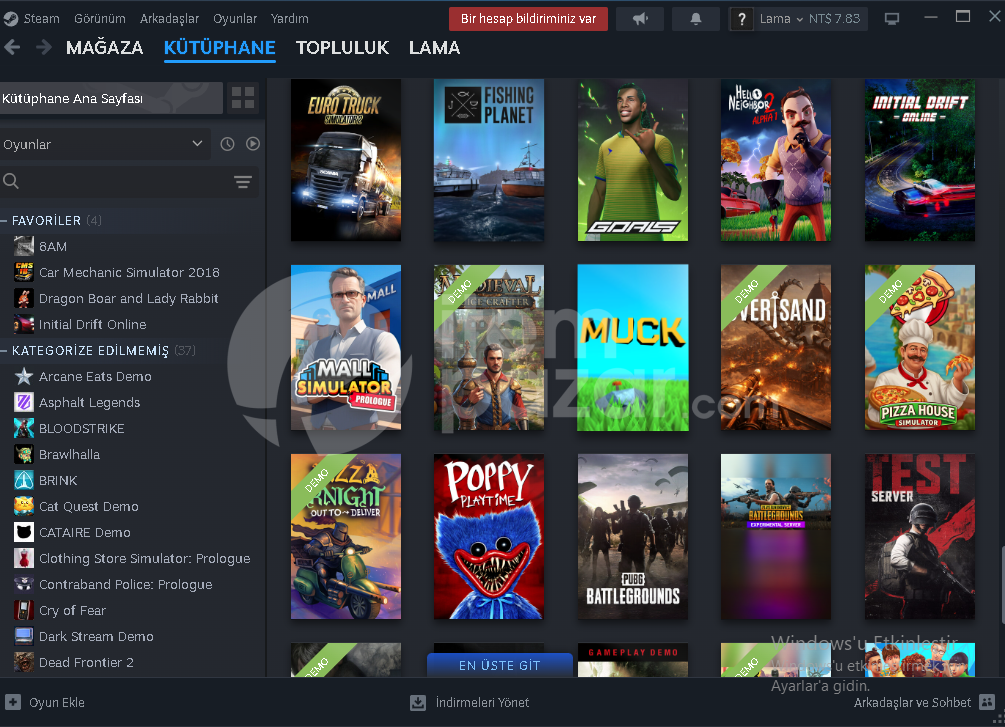Click the Steam logo icon
The width and height of the screenshot is (1005, 727).
(x=10, y=19)
